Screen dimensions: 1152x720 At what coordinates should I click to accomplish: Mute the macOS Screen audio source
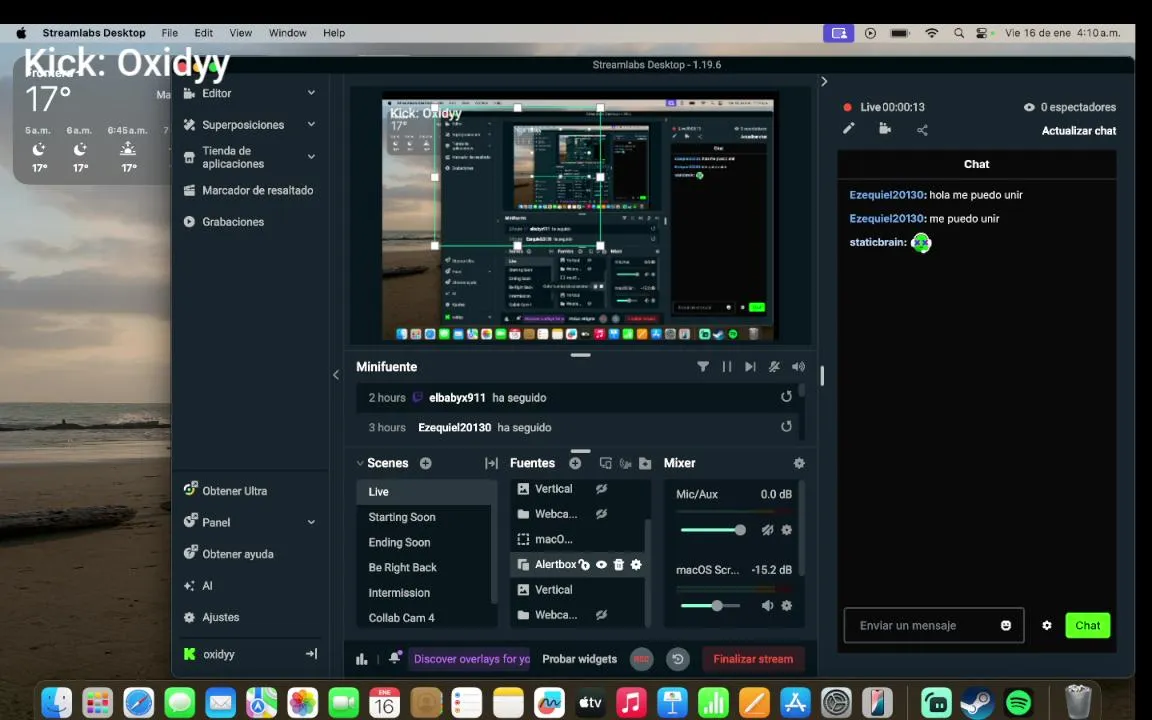[768, 605]
